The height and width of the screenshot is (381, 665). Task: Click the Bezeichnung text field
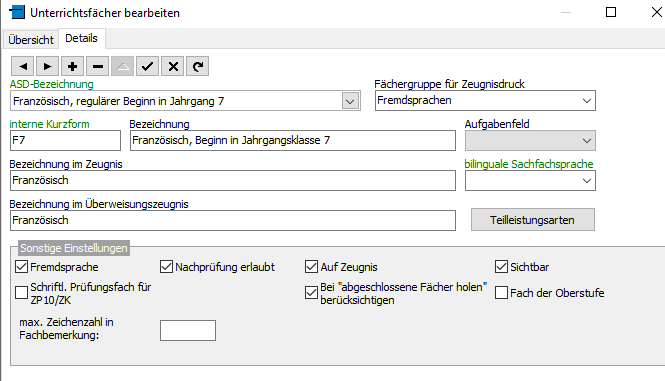(x=293, y=140)
